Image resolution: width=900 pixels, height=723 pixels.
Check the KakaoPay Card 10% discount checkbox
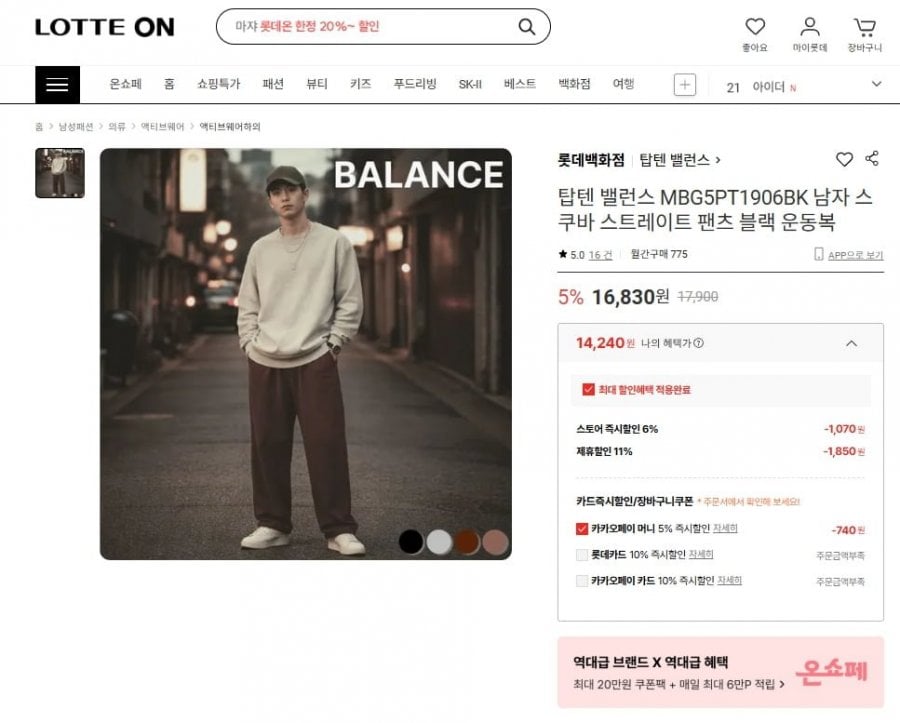[x=582, y=581]
